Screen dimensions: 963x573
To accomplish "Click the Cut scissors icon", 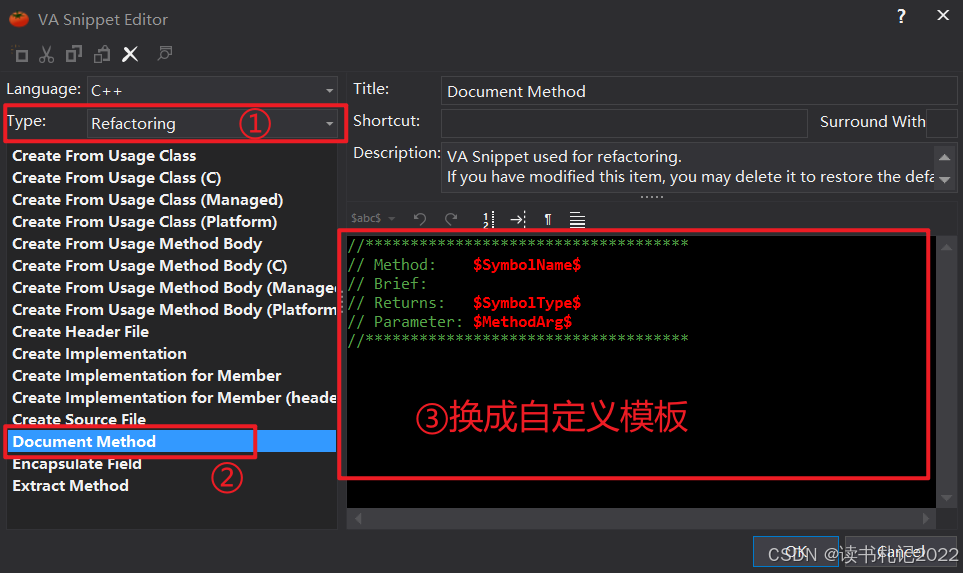I will 47,55.
